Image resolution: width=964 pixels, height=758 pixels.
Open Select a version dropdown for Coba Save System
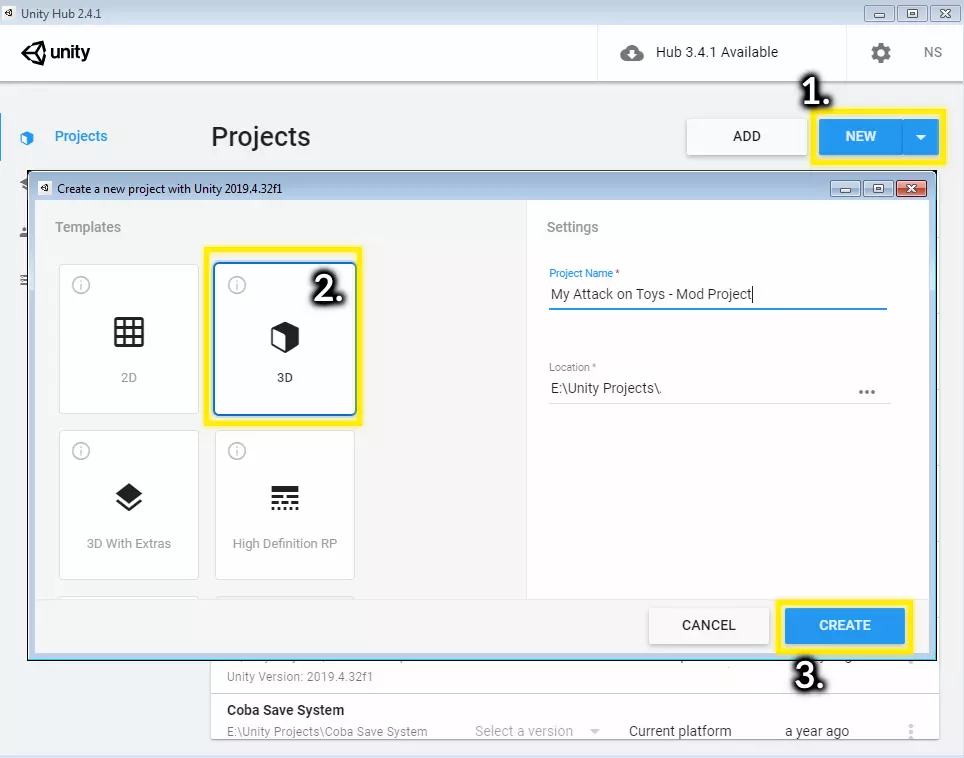pos(537,731)
